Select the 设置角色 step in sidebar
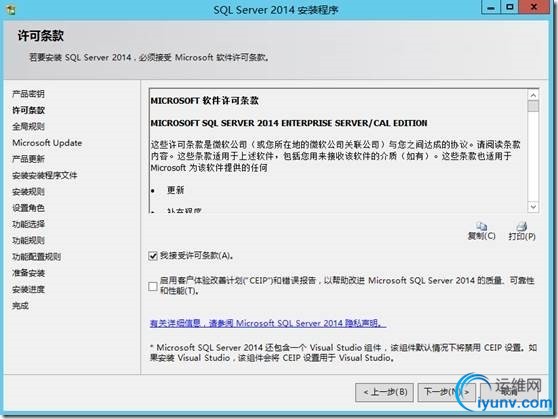Image resolution: width=558 pixels, height=419 pixels. tap(28, 208)
